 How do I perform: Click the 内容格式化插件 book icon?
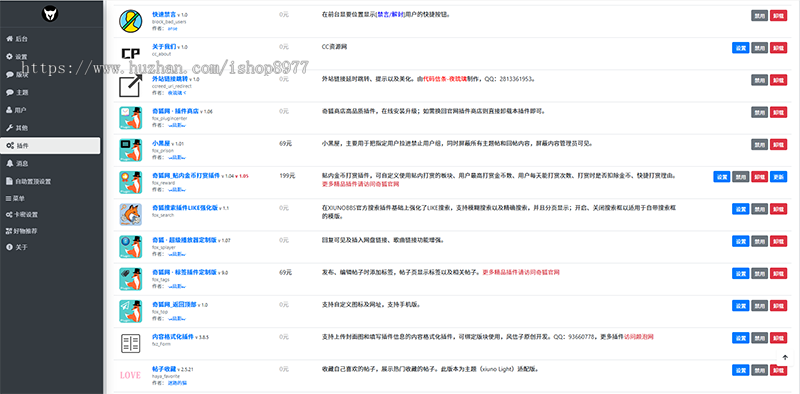pyautogui.click(x=131, y=343)
